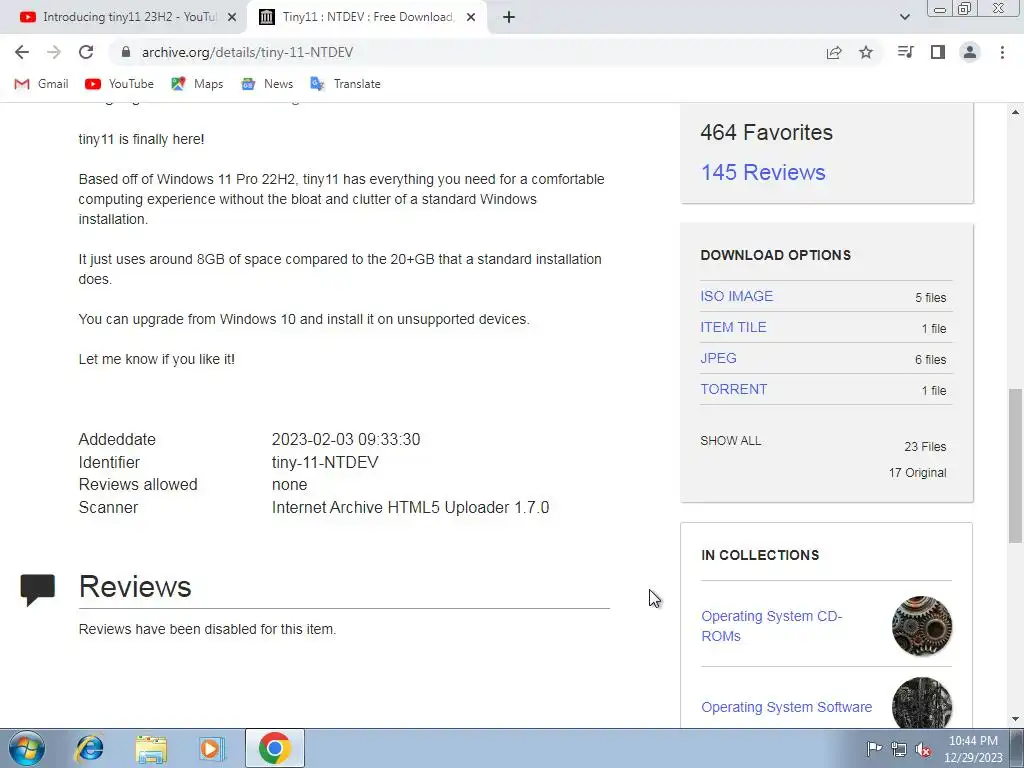The image size is (1024, 768).
Task: Click the '23 Files' count text
Action: [925, 447]
